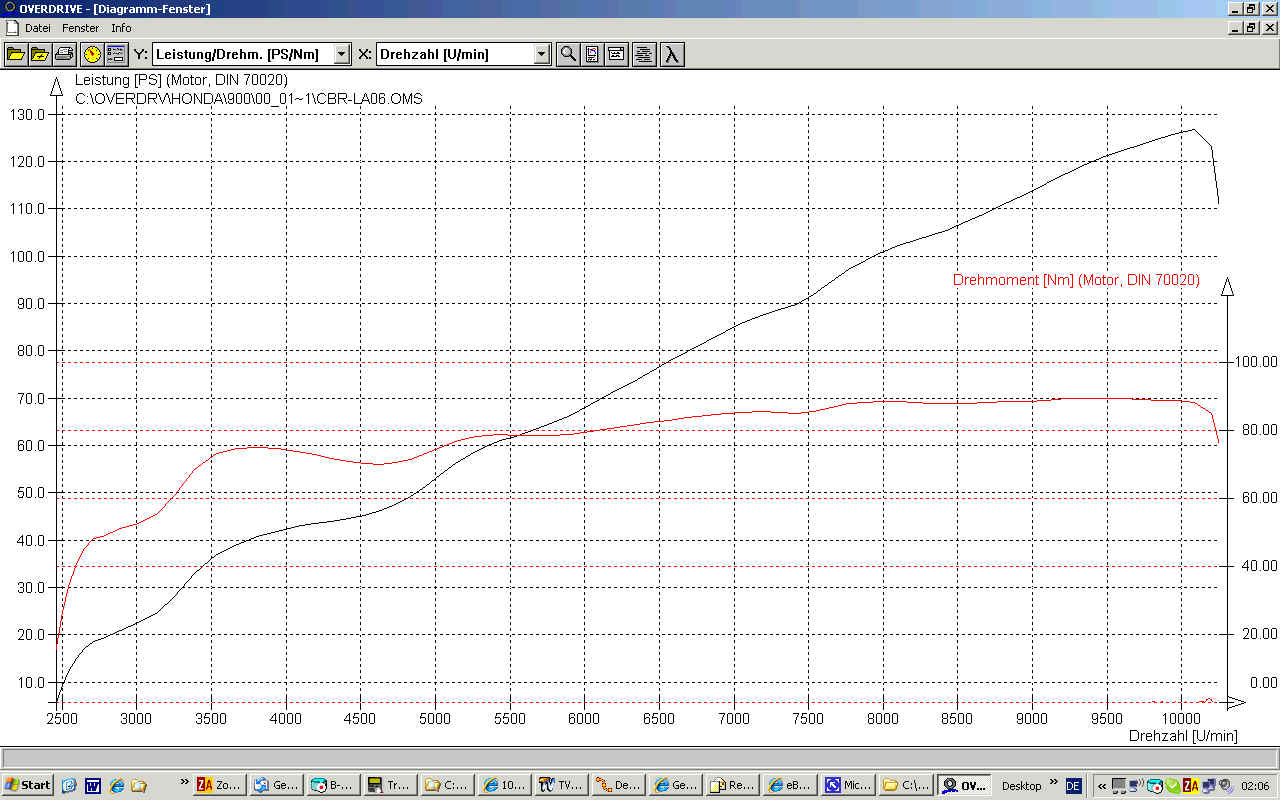Launch Internet Explorer from quick launch
1280x800 pixels.
point(116,785)
